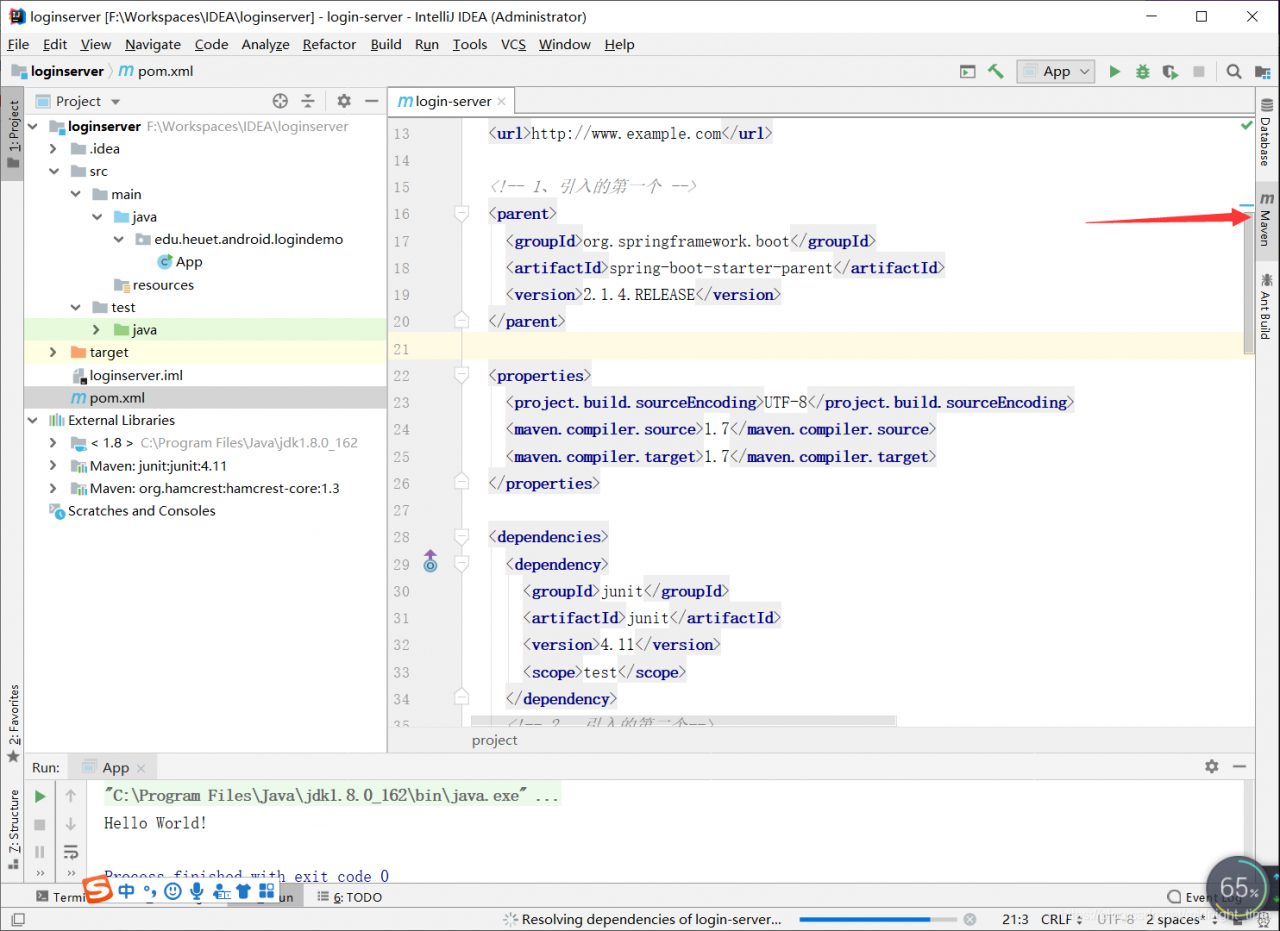This screenshot has height=931, width=1280.
Task: Click the Pause output icon in the Run panel
Action: coord(40,852)
